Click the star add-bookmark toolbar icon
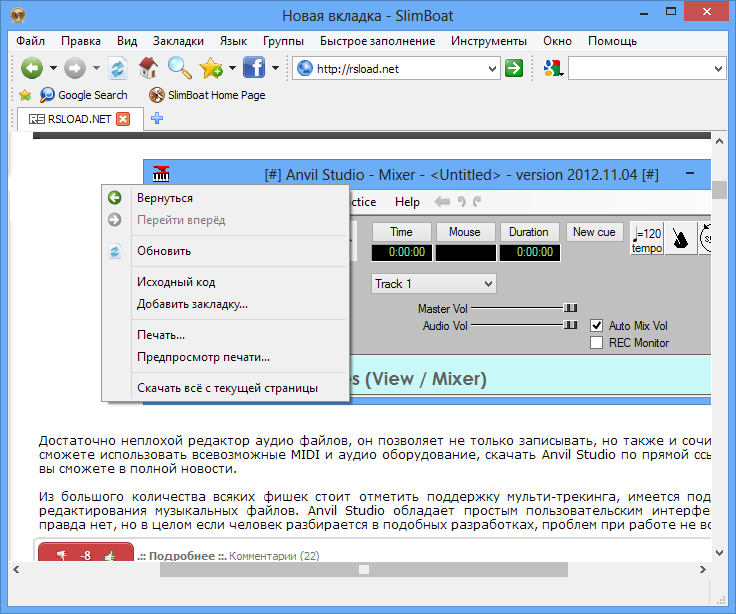The image size is (736, 614). 211,68
